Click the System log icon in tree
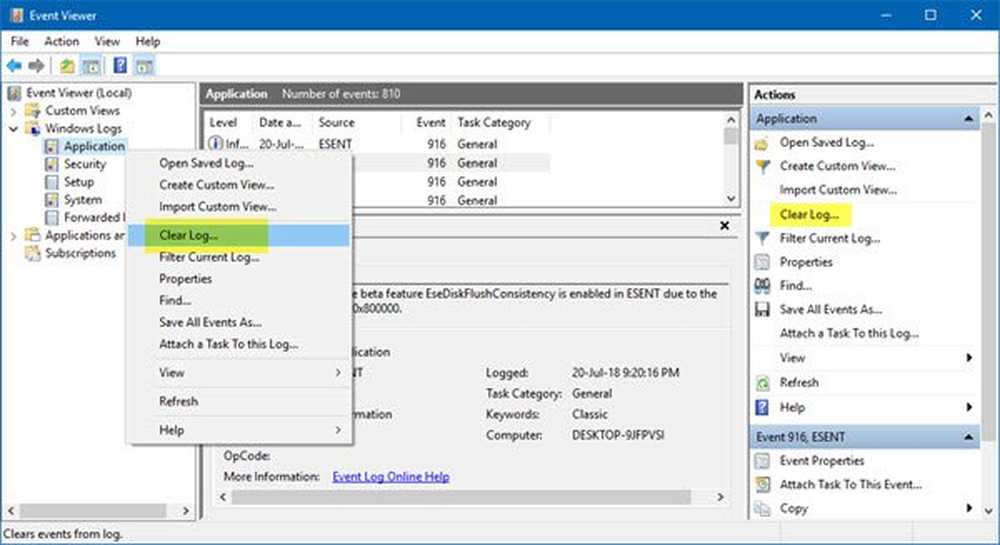This screenshot has height=545, width=1000. (x=52, y=200)
